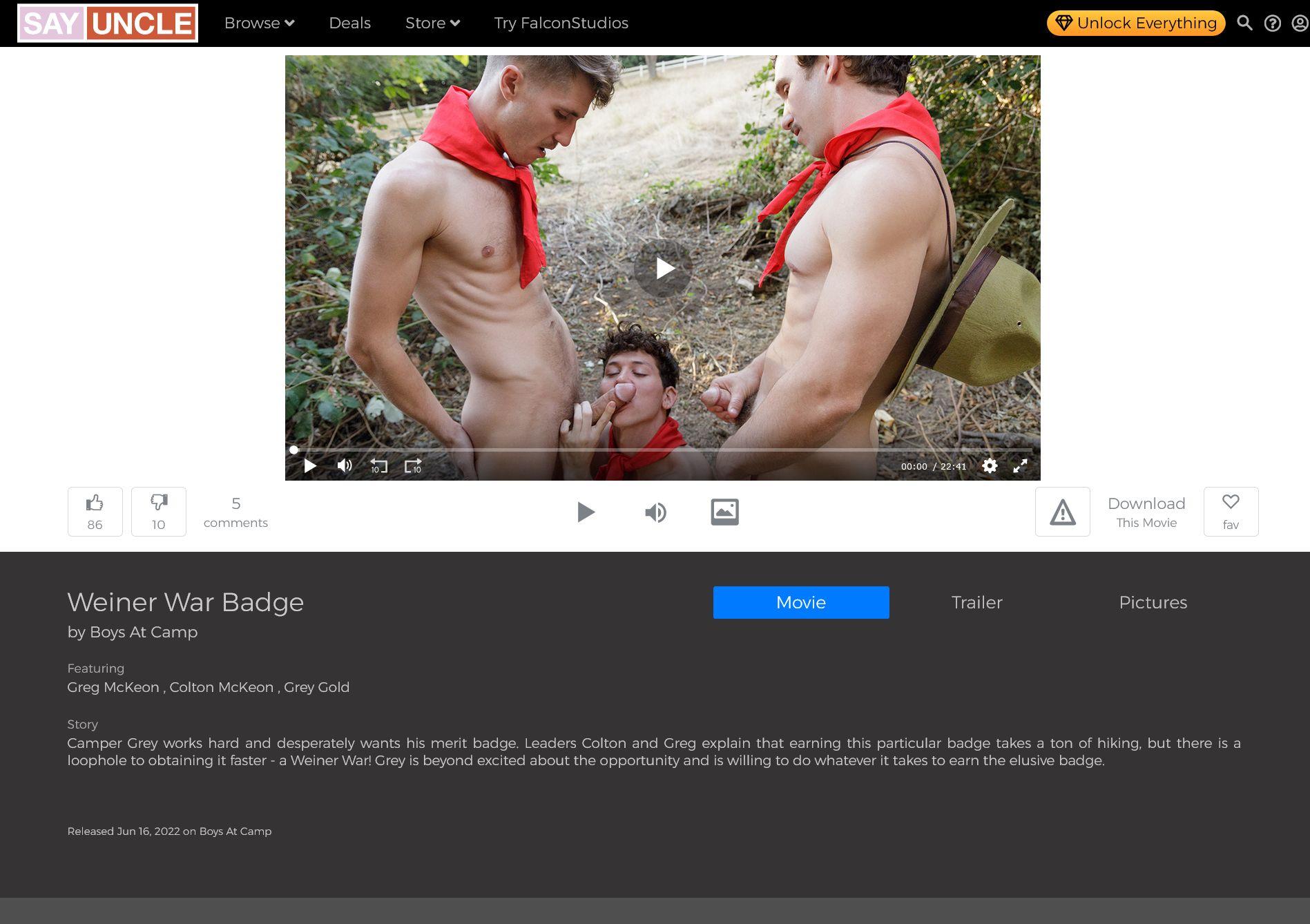1310x924 pixels.
Task: Click the thumbs up like button
Action: [x=95, y=511]
